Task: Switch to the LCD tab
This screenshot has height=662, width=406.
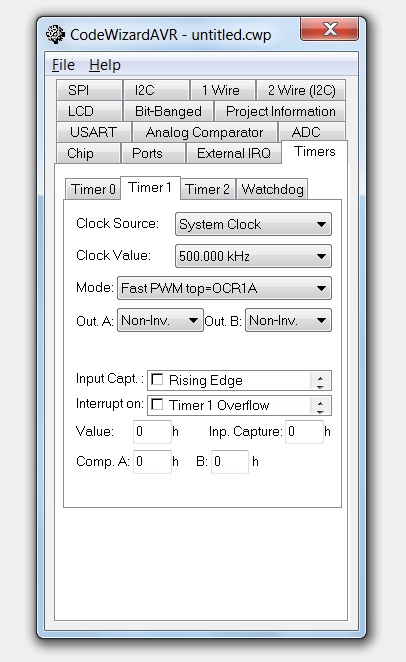Action: pos(89,111)
